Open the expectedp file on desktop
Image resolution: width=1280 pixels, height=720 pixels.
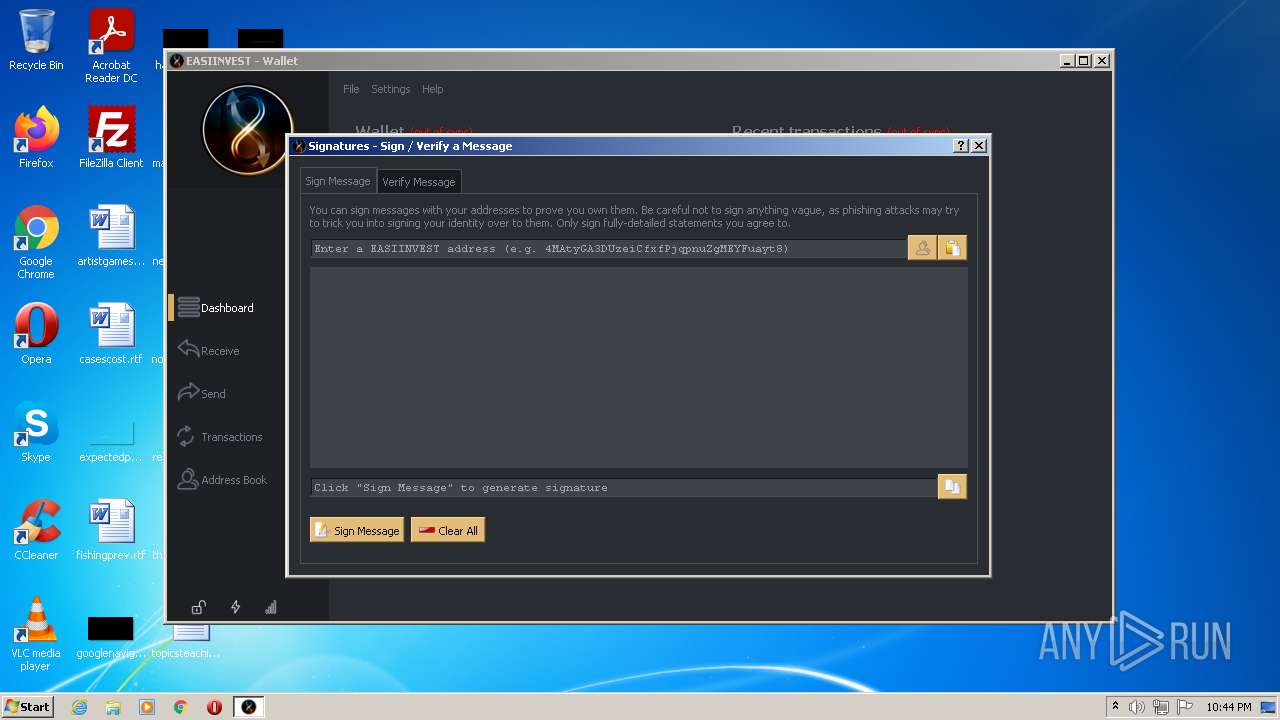tap(111, 440)
